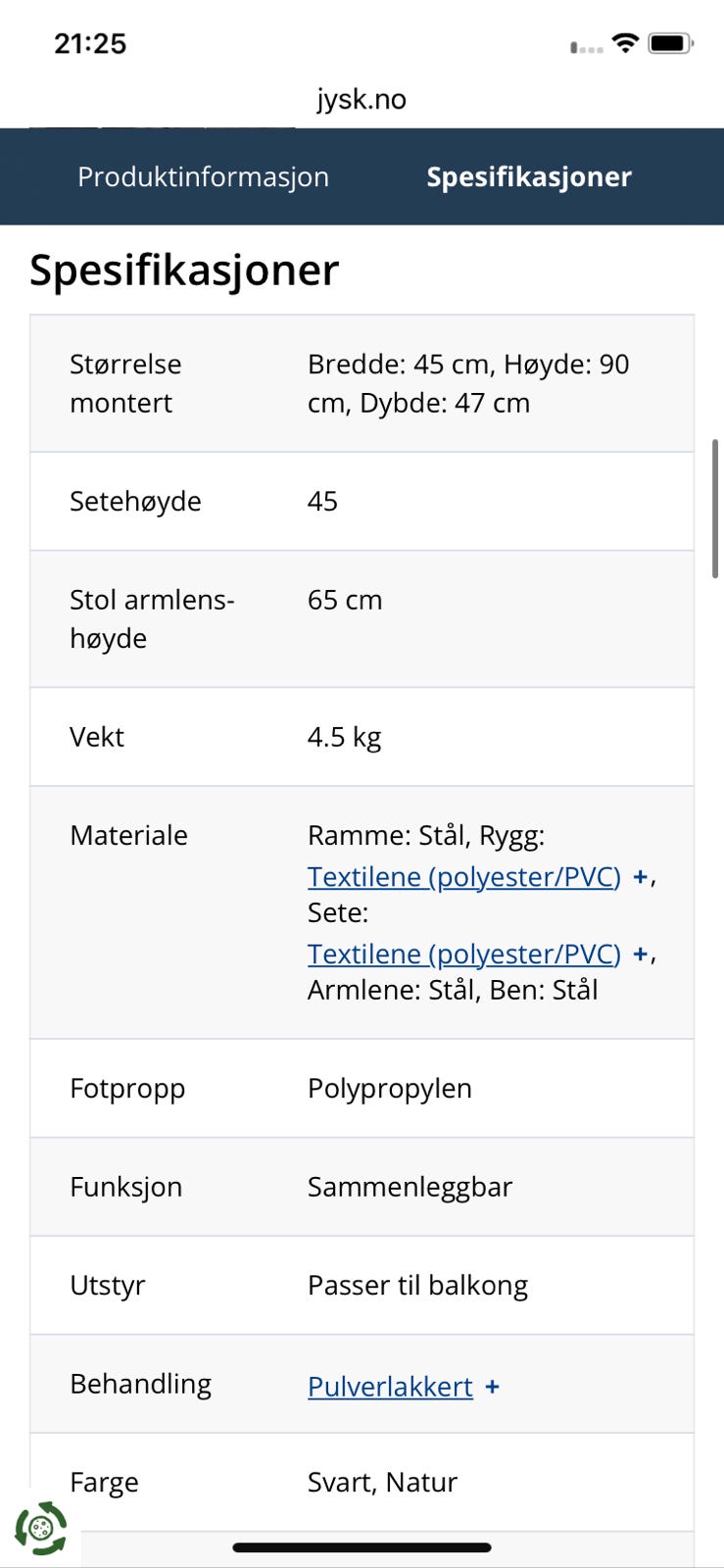This screenshot has height=1568, width=724.
Task: Tap the jysk.no address bar
Action: tap(362, 99)
